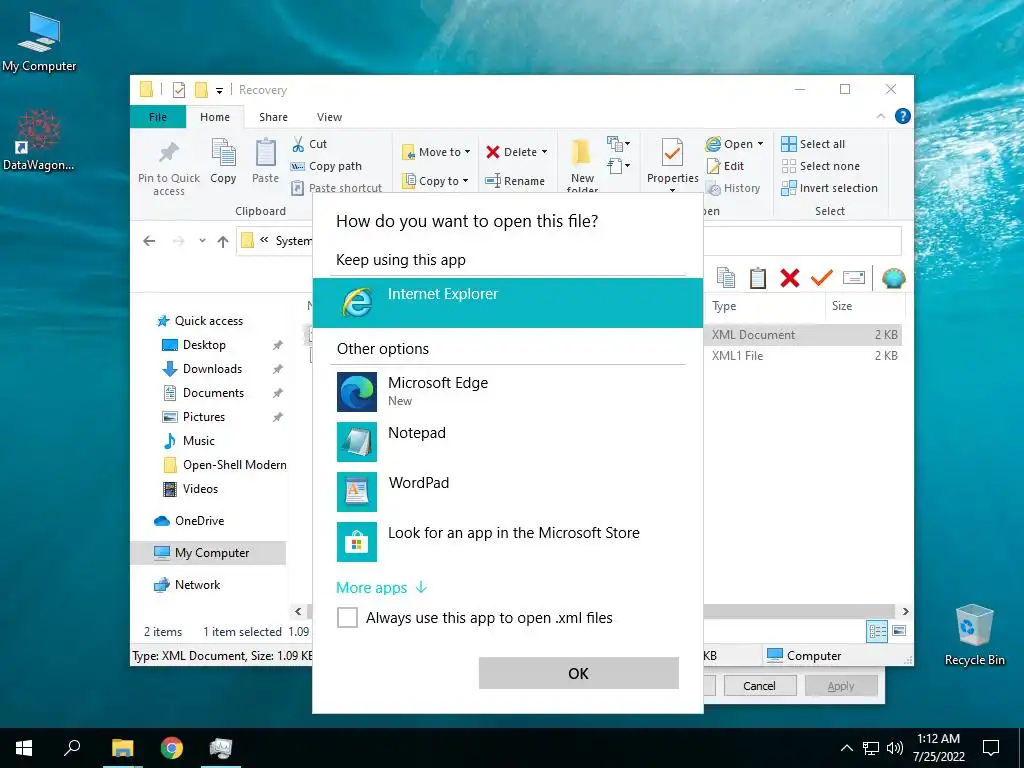Switch to the Share ribbon tab
1024x768 pixels.
(x=273, y=117)
